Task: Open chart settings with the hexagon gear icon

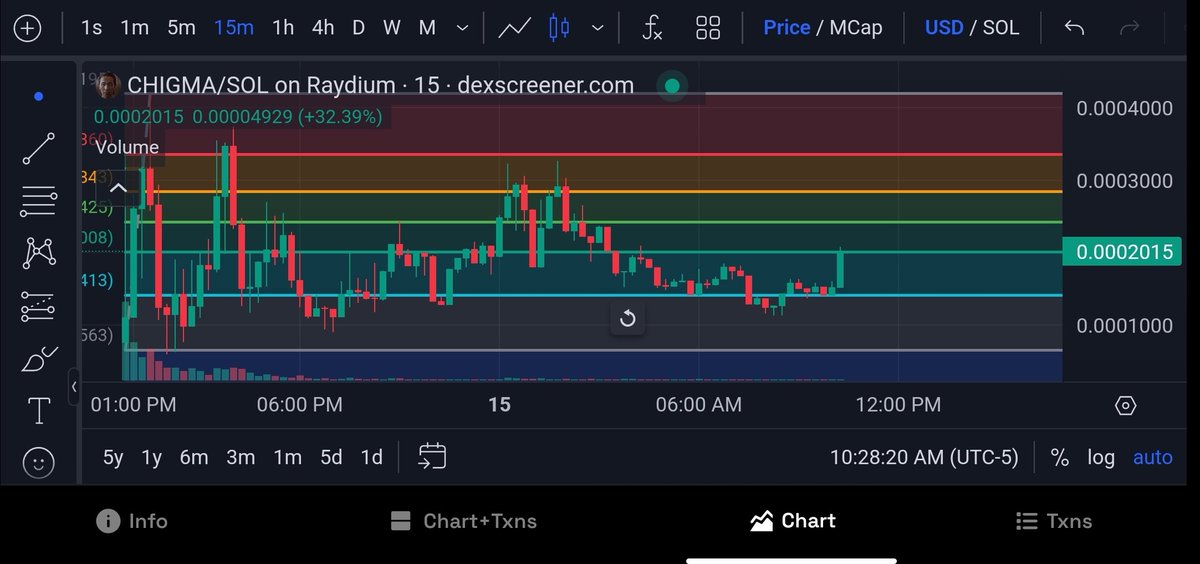Action: (1125, 405)
